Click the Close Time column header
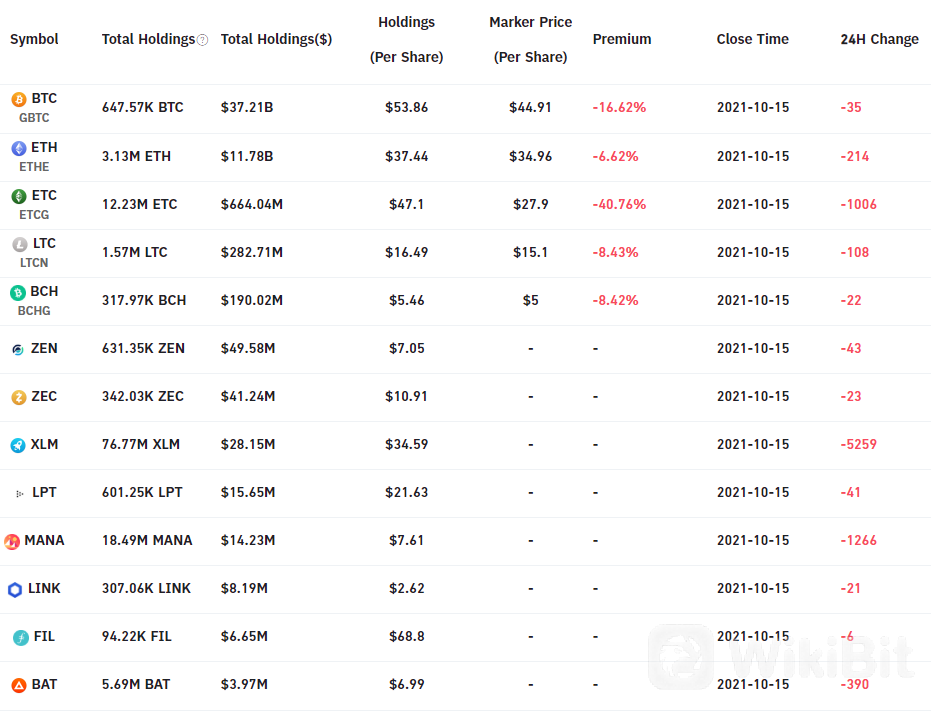The image size is (931, 712). [x=752, y=39]
